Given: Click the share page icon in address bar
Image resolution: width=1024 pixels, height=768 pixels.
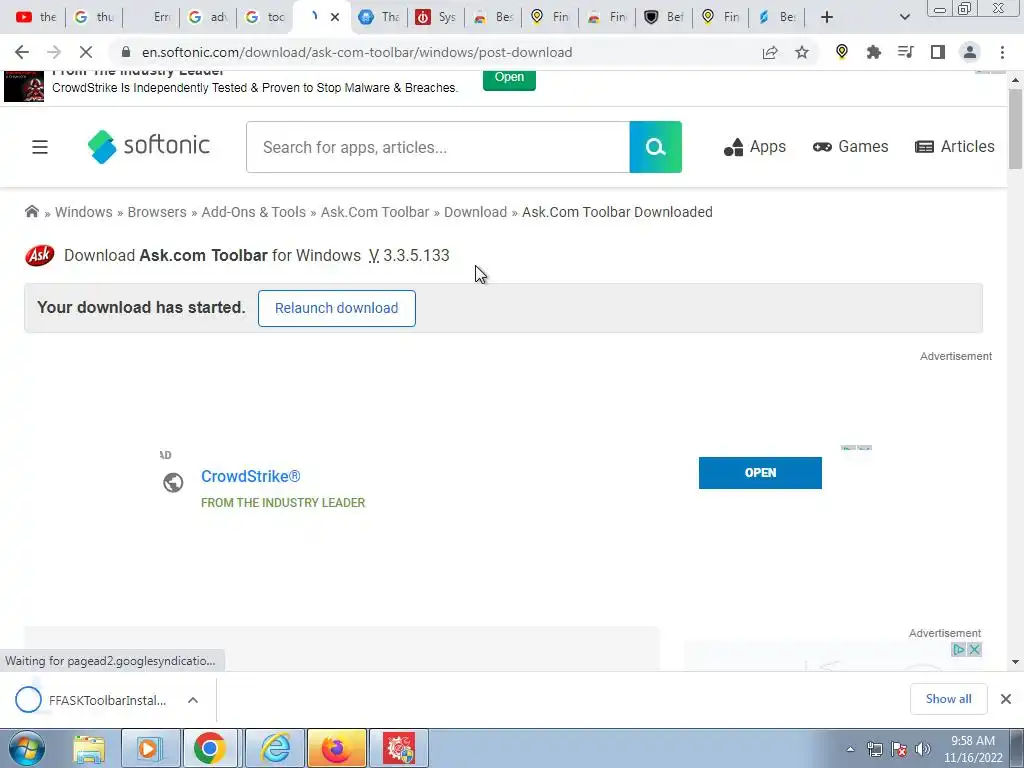Looking at the screenshot, I should click(x=770, y=52).
